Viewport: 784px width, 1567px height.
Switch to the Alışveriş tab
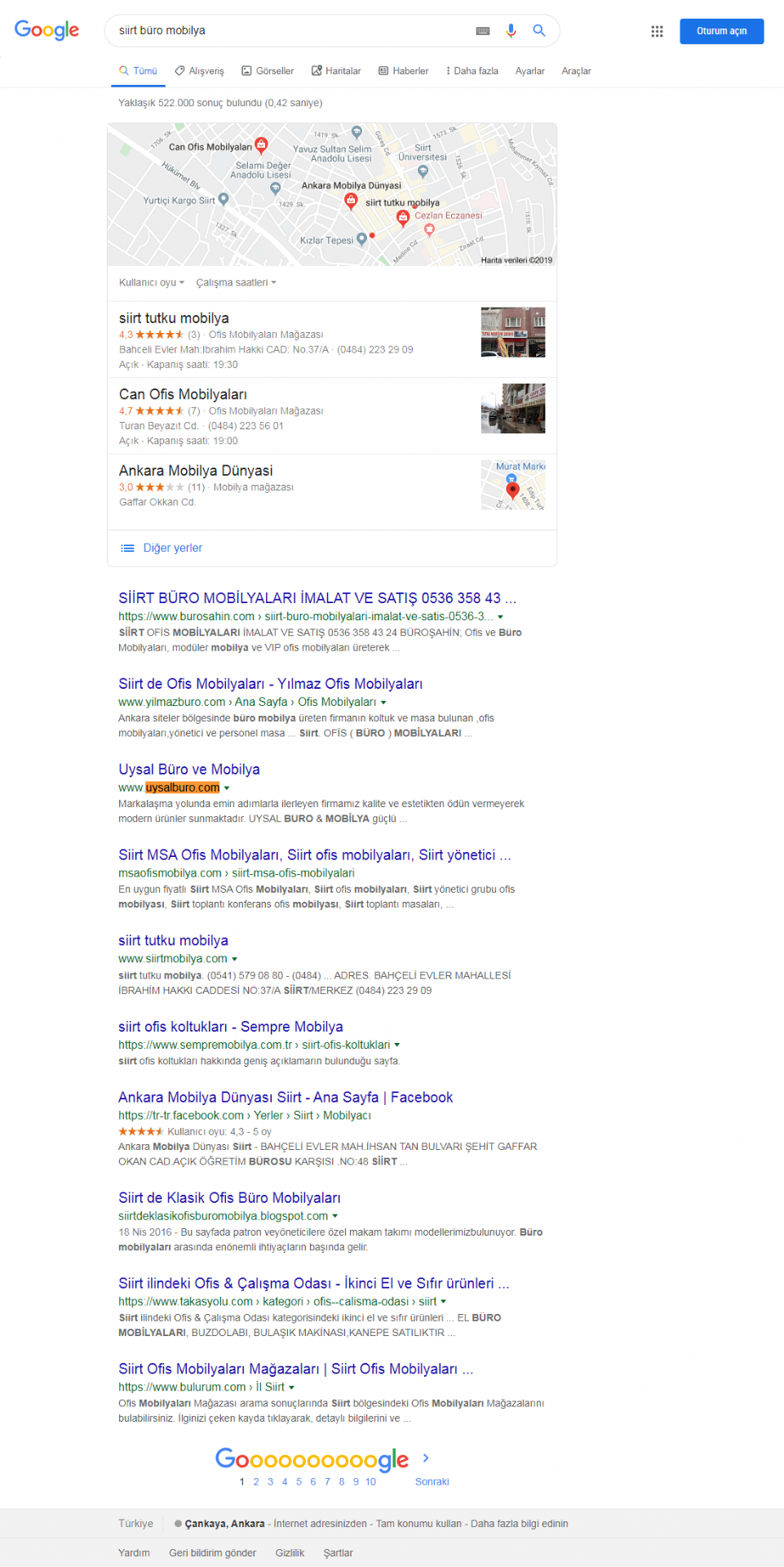(199, 71)
